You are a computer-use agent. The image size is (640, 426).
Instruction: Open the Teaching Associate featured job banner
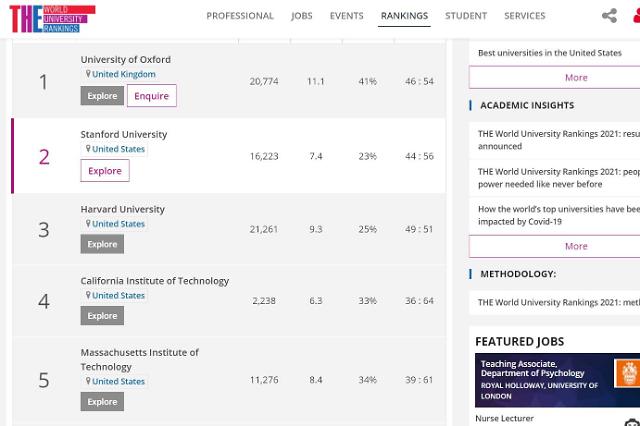545,380
